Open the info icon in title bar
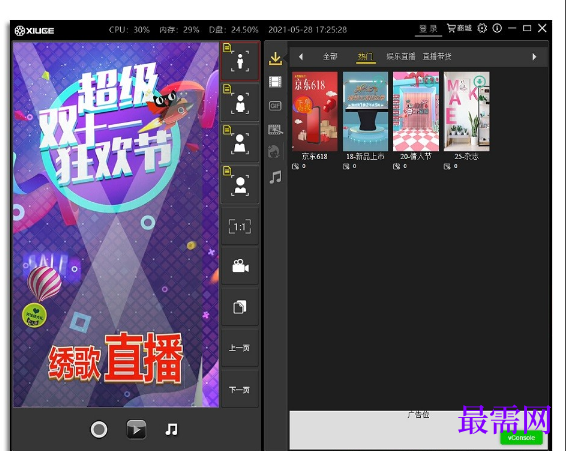The width and height of the screenshot is (570, 451). (497, 28)
